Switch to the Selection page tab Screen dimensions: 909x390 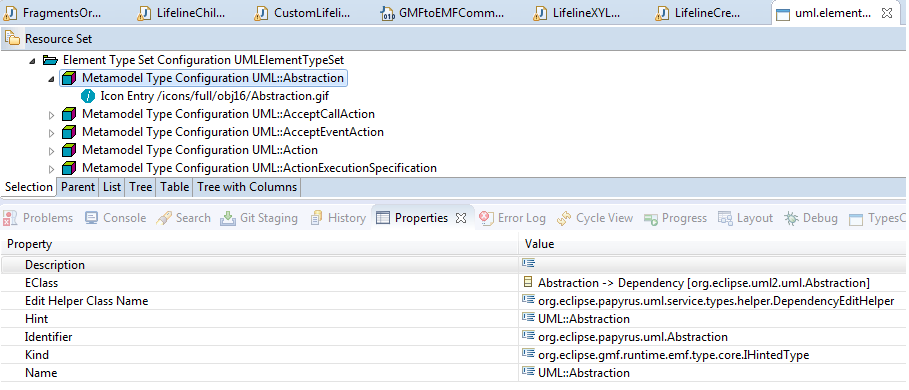pyautogui.click(x=28, y=187)
